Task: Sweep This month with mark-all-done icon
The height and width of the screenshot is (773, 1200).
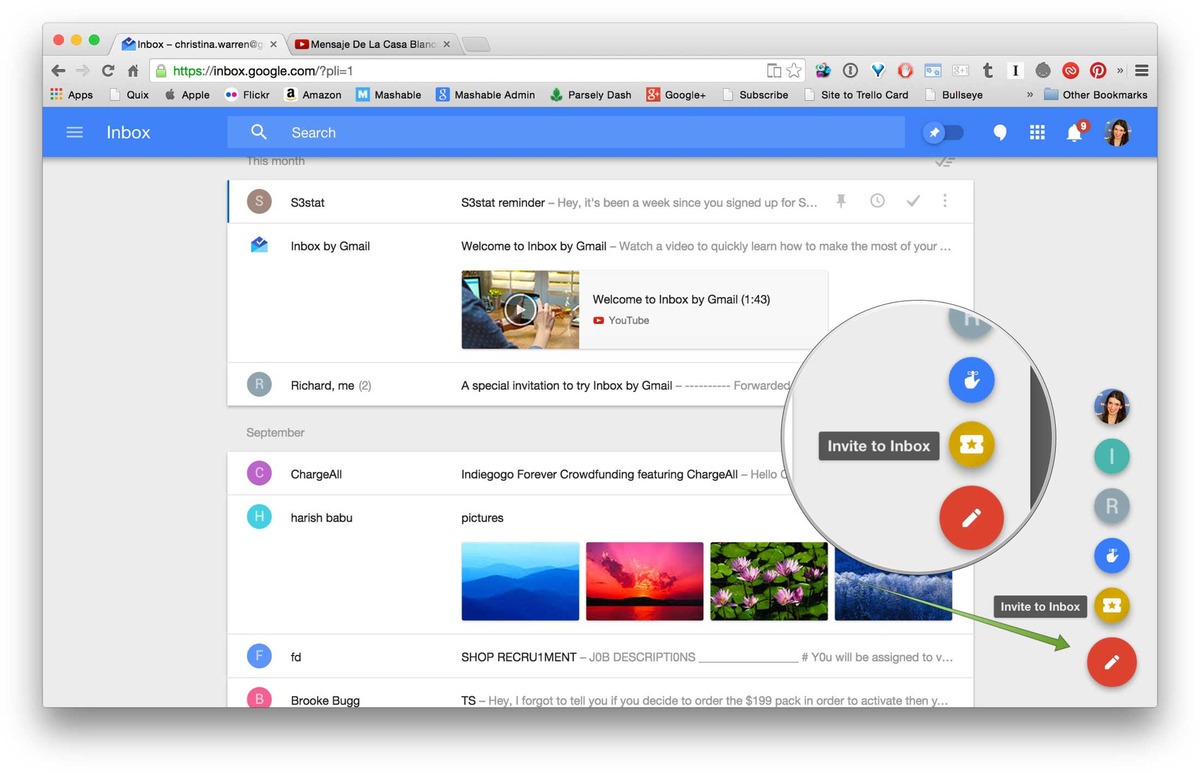Action: 944,161
